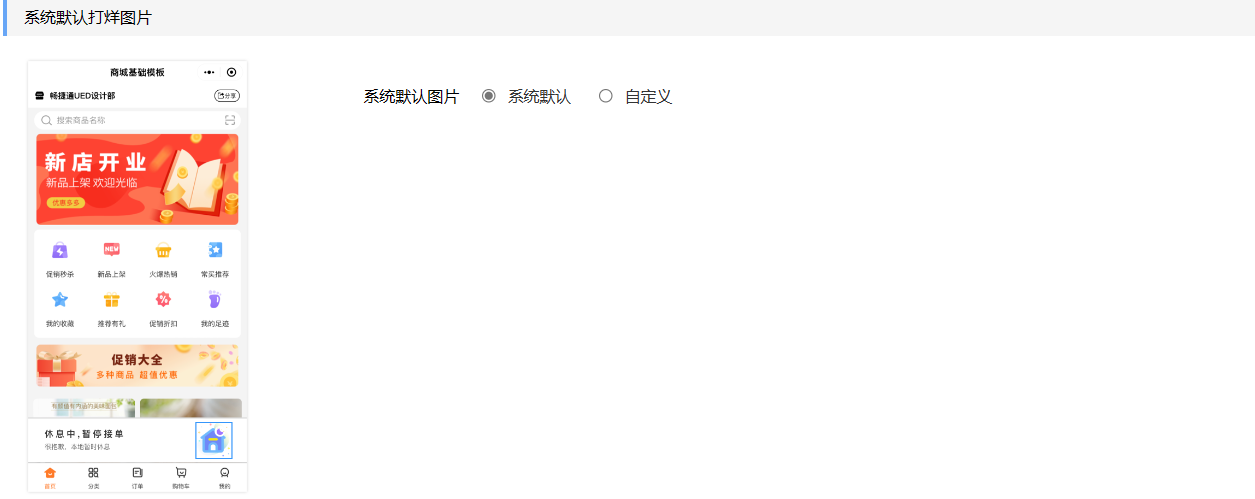Switch to the 分类 bottom tab

click(x=94, y=477)
